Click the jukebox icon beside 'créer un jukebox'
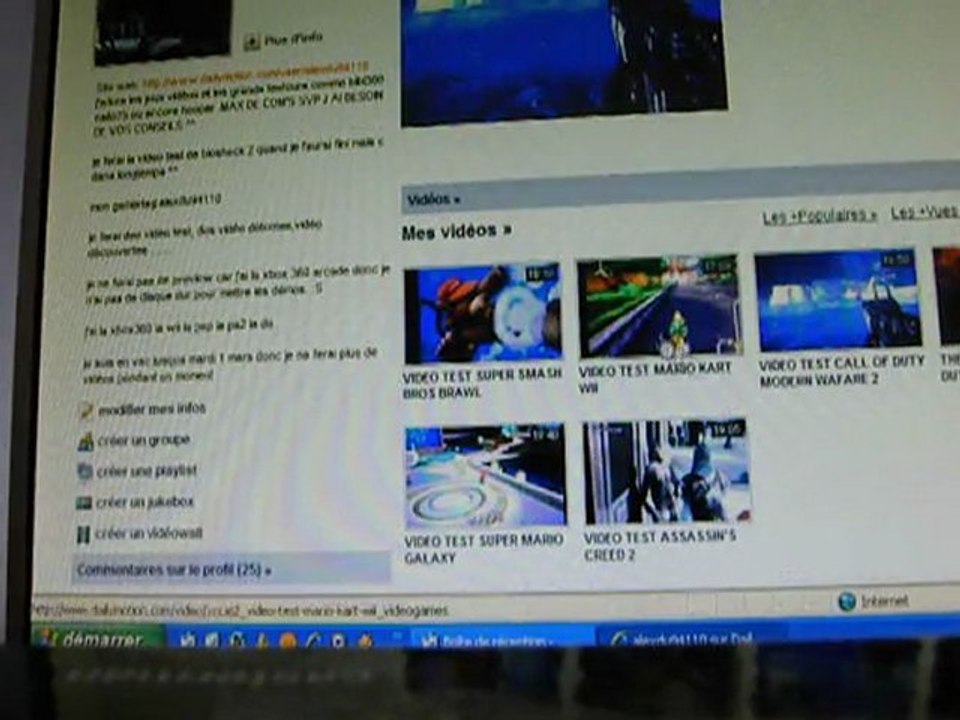Image resolution: width=960 pixels, height=720 pixels. (x=84, y=503)
